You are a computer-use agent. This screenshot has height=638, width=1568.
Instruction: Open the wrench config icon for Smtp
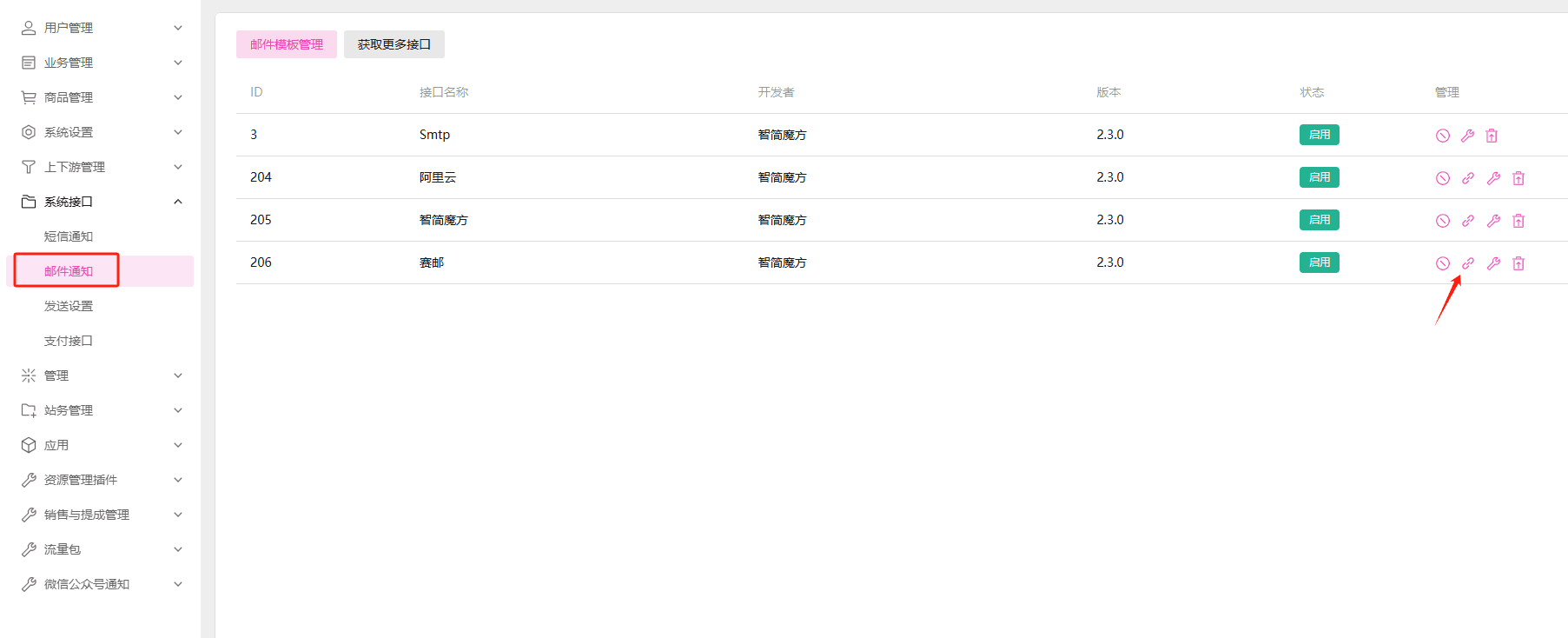pos(1468,136)
